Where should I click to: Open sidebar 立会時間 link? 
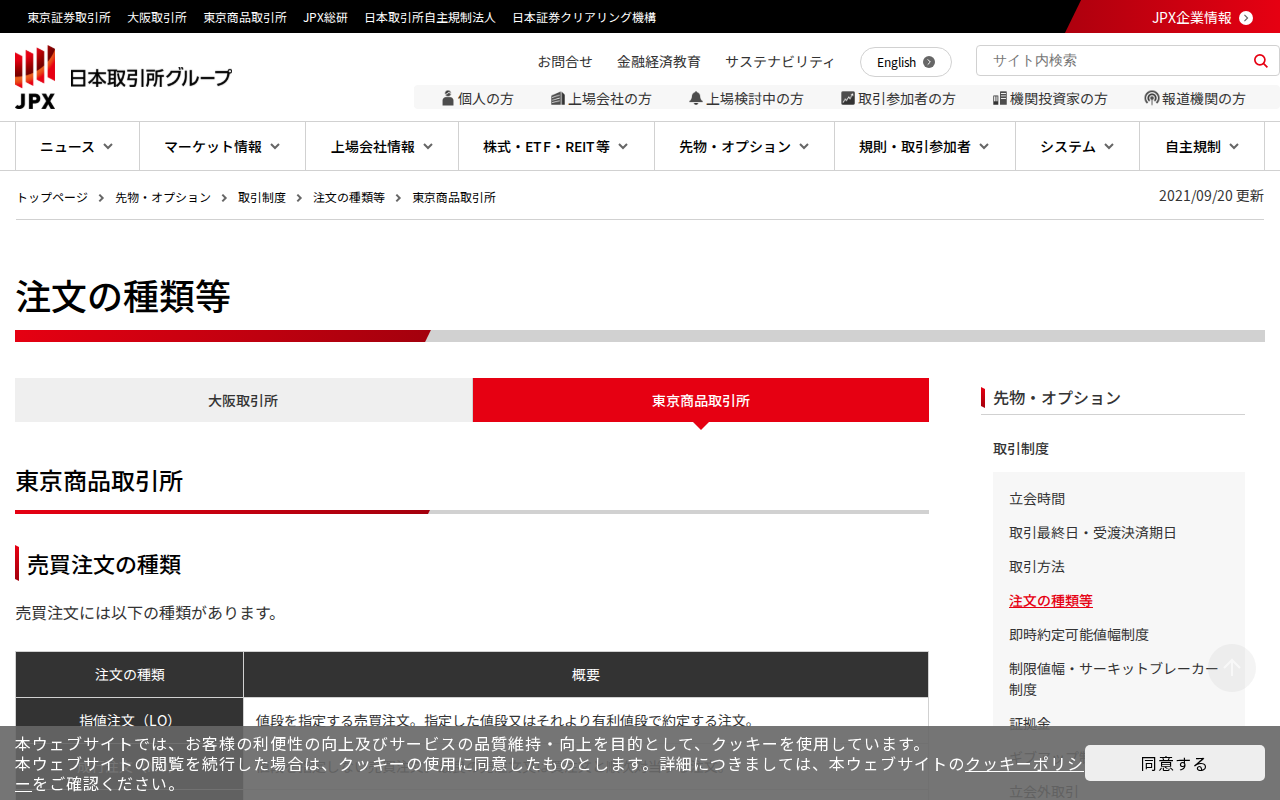coord(1037,499)
